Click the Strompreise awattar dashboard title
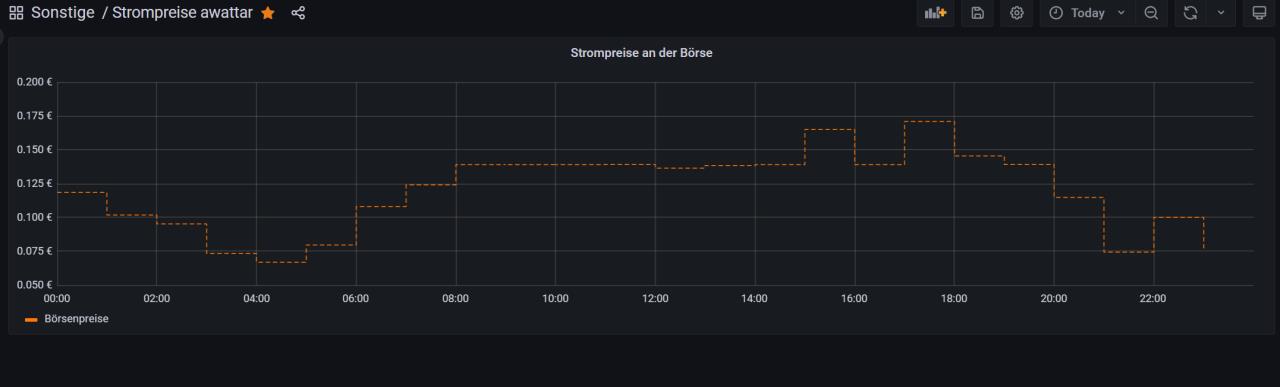1280x387 pixels. (x=182, y=13)
